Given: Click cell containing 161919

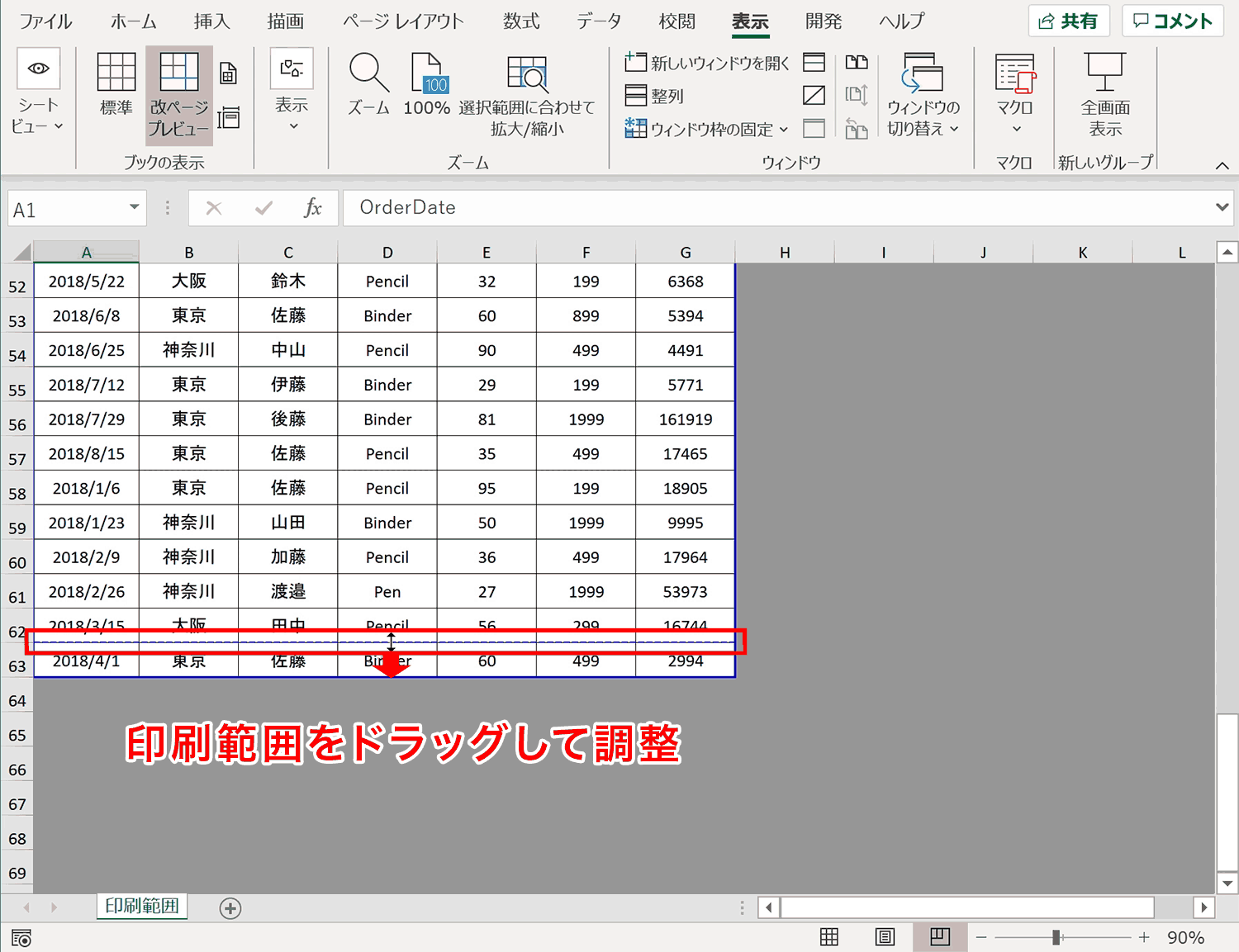Looking at the screenshot, I should tap(686, 419).
